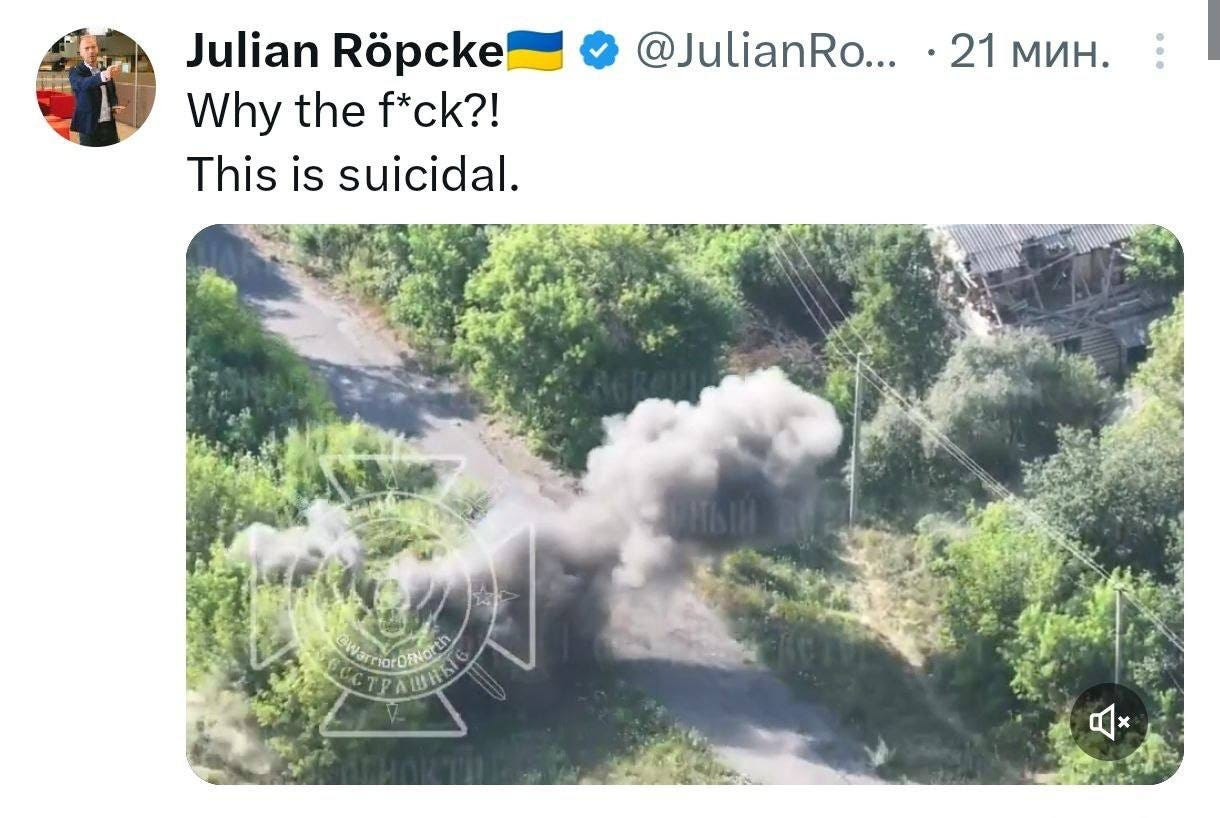Viewport: 1220px width, 818px height.
Task: Unmute the video using the speaker icon
Action: (1108, 721)
